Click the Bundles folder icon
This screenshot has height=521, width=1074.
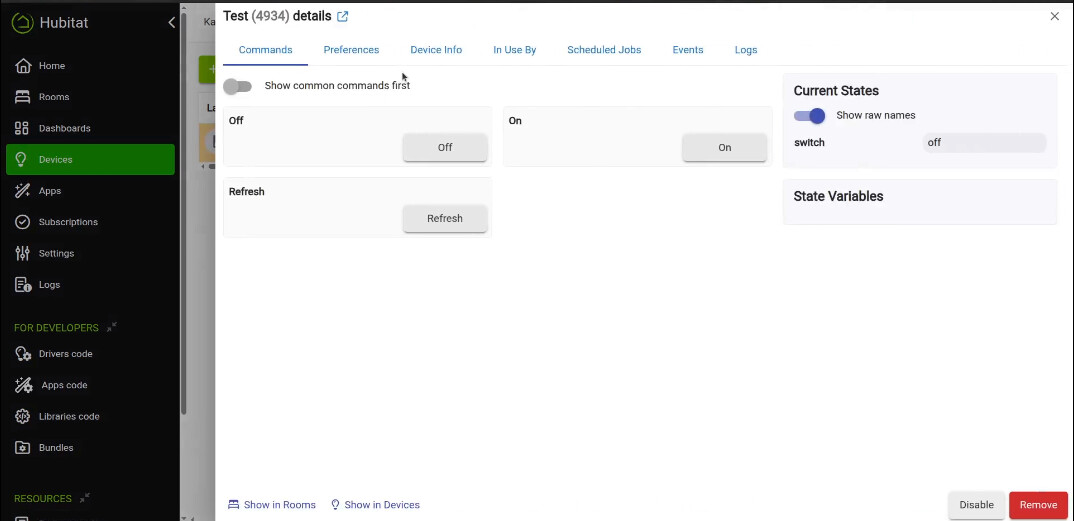tap(22, 448)
